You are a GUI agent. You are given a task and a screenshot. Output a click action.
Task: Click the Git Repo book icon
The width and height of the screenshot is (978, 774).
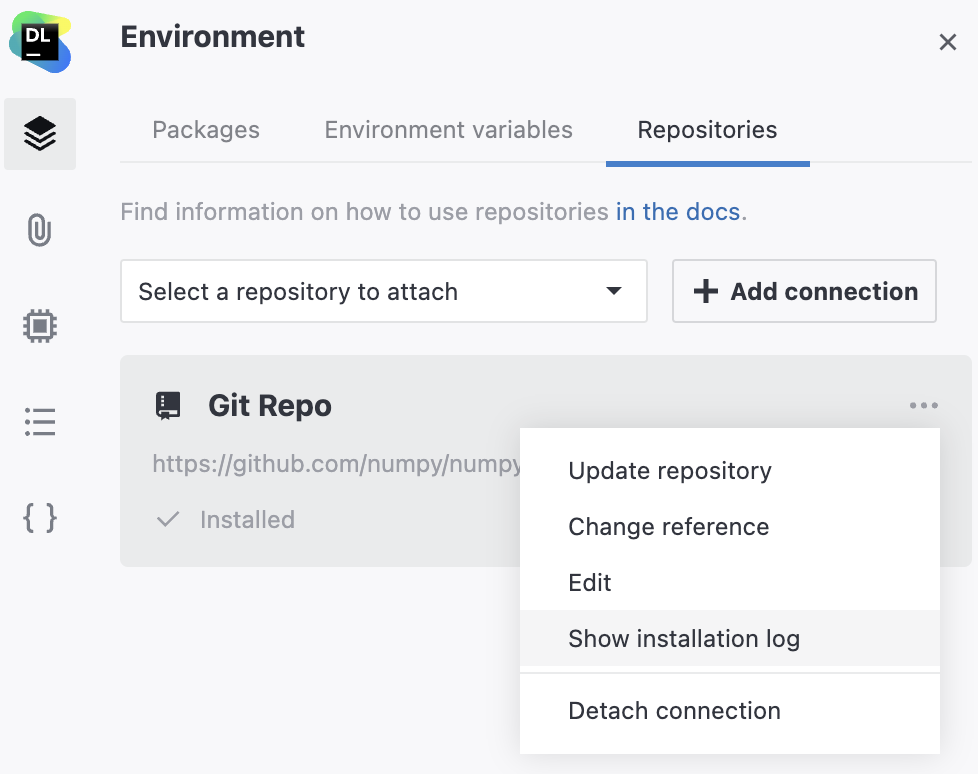167,405
